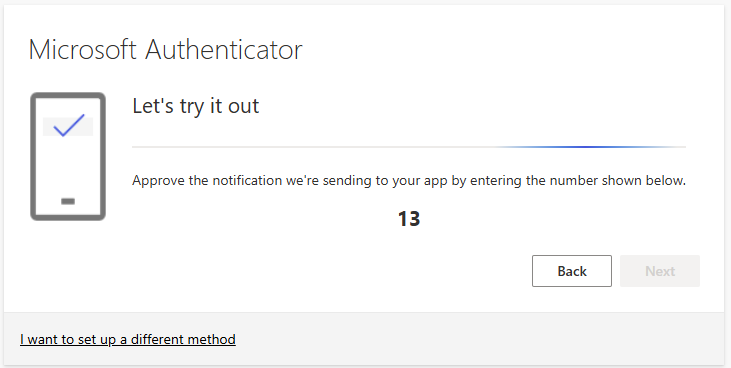Click the phone's grey home button graphic

(x=68, y=201)
